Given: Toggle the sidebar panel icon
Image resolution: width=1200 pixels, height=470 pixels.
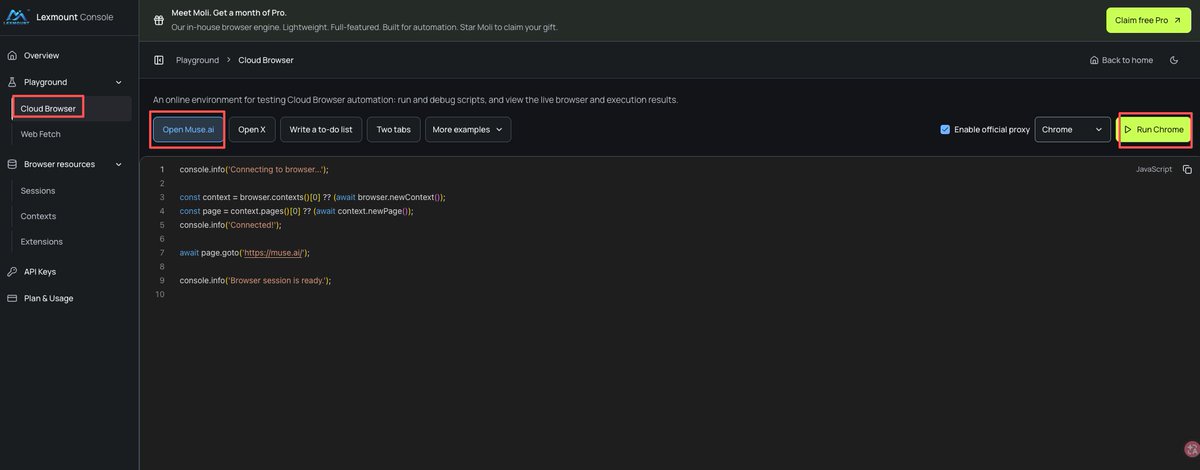Looking at the screenshot, I should [x=159, y=60].
